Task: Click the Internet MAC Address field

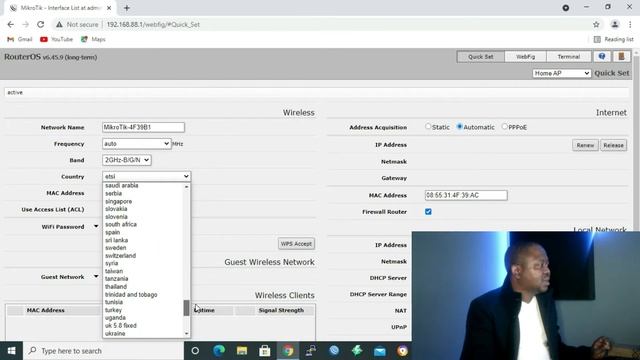Action: point(466,195)
